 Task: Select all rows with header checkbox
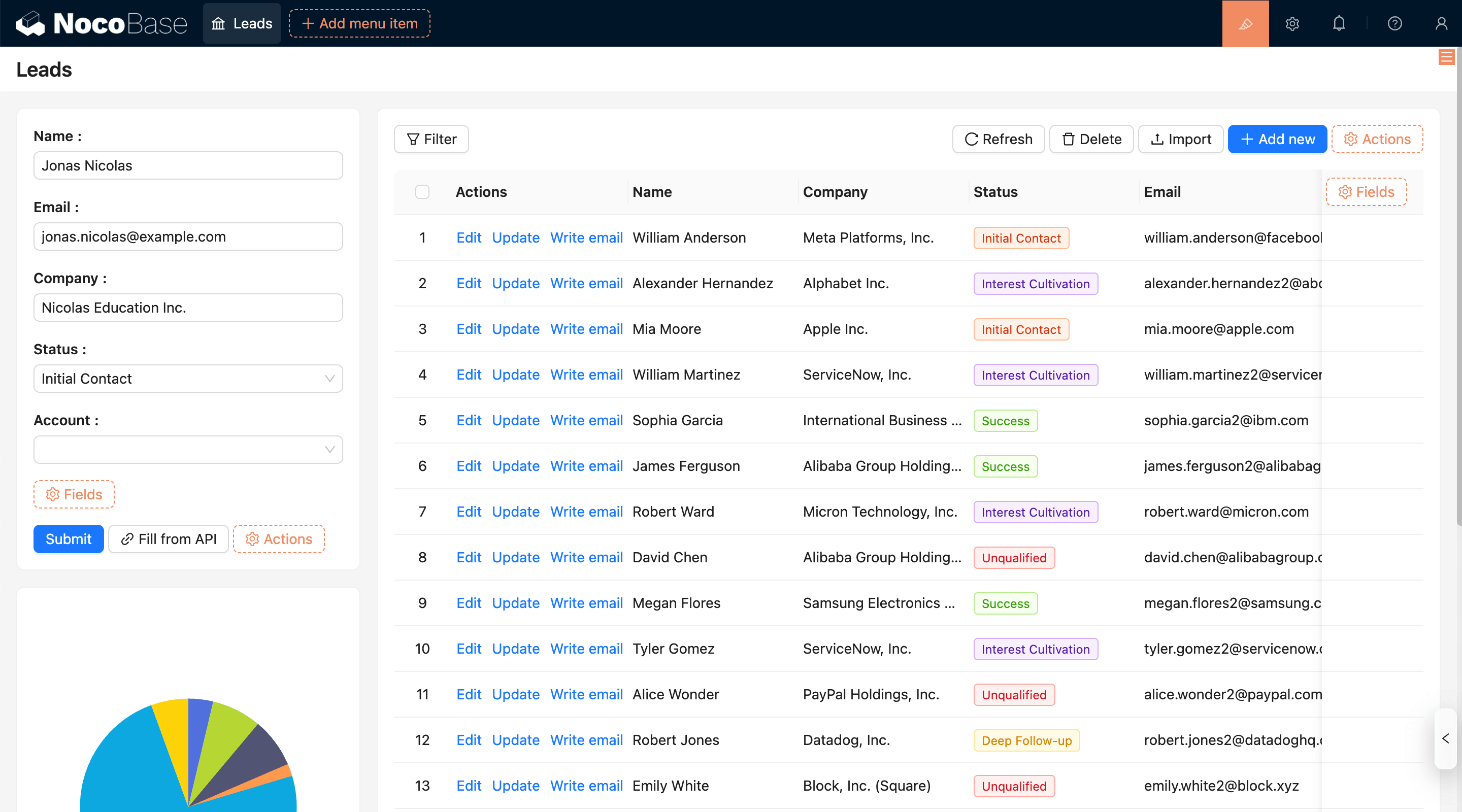pyautogui.click(x=422, y=192)
